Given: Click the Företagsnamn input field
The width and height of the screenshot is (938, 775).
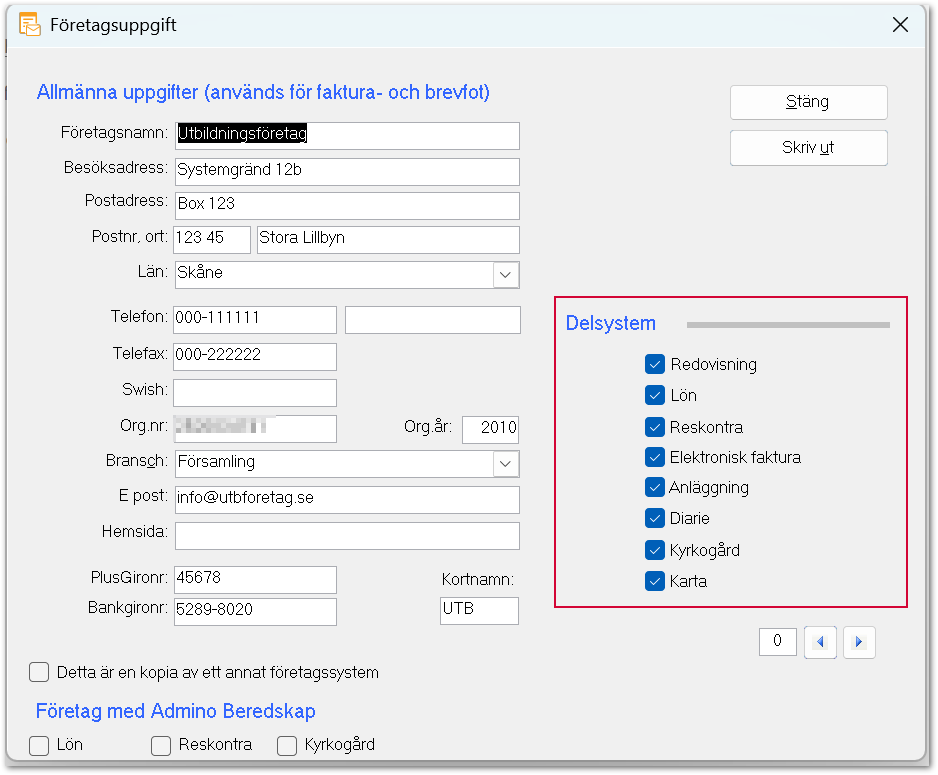Looking at the screenshot, I should point(346,135).
